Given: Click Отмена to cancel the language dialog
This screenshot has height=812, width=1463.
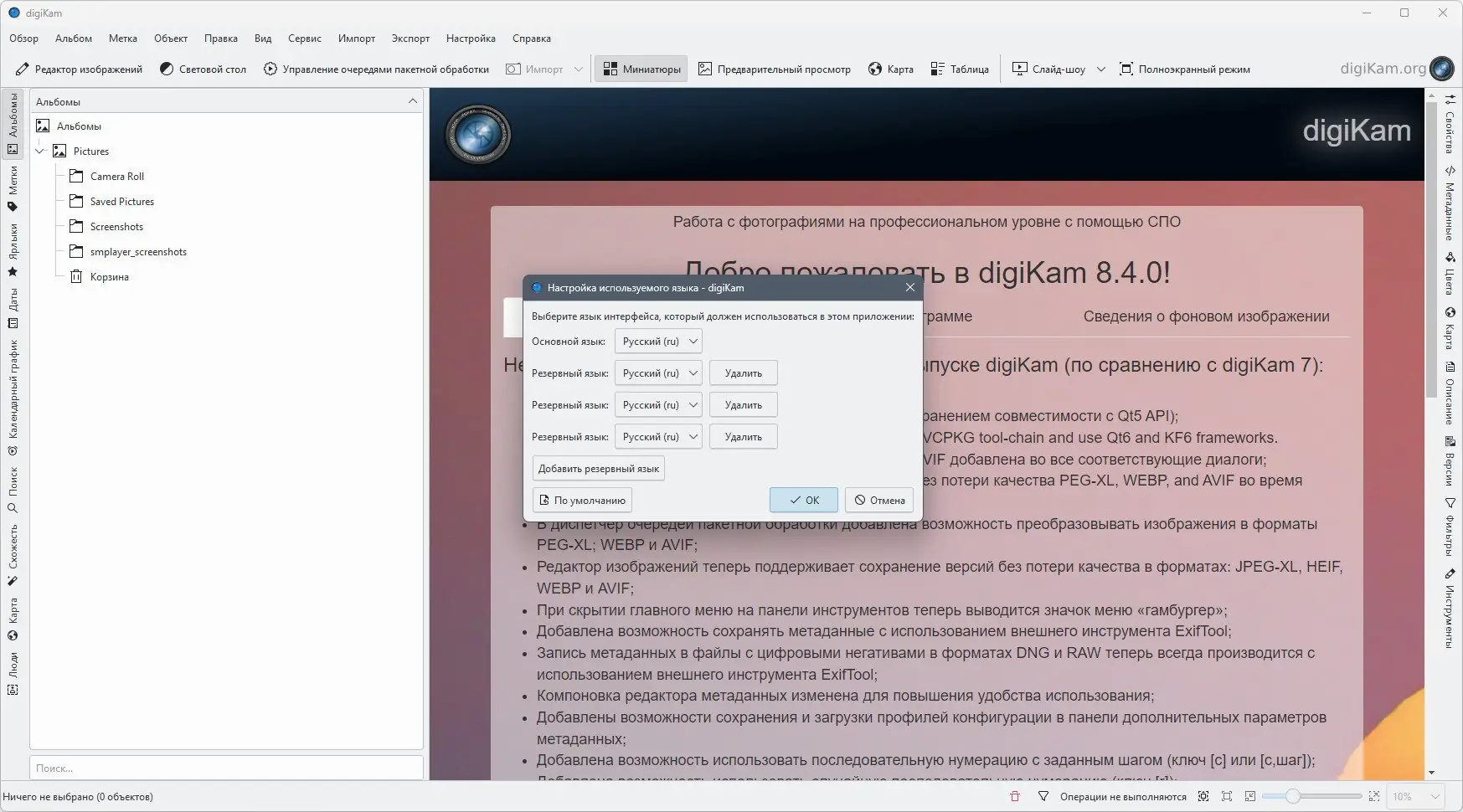Looking at the screenshot, I should click(879, 501).
